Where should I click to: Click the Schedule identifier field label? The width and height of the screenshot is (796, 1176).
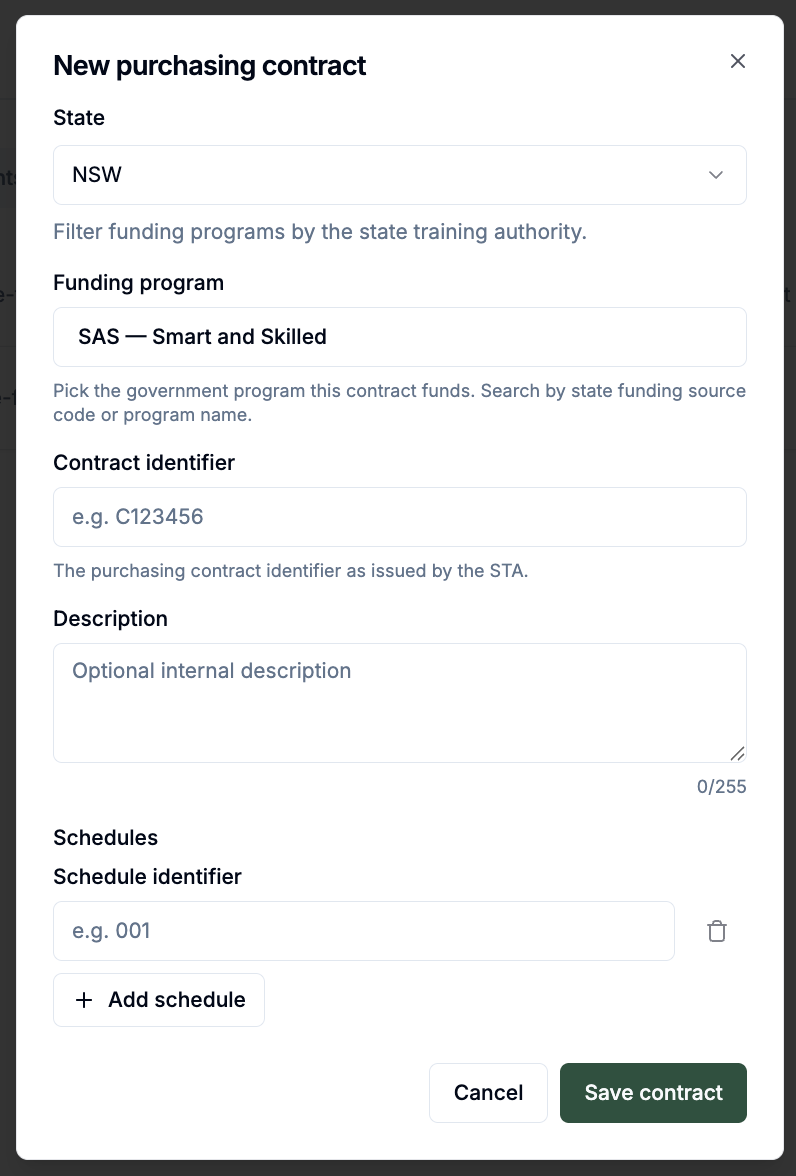pos(147,877)
